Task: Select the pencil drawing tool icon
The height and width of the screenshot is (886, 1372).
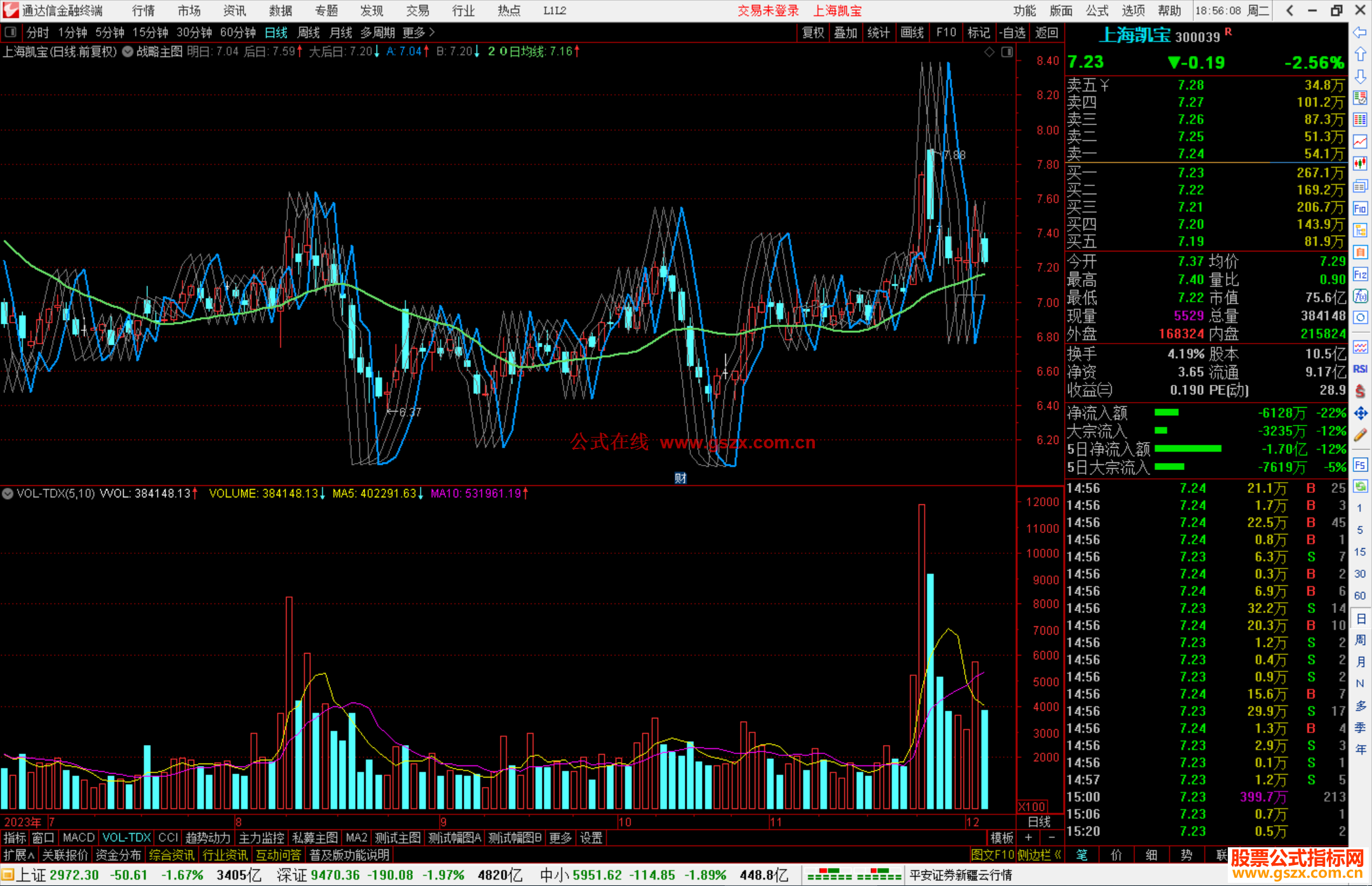Action: (x=1360, y=436)
